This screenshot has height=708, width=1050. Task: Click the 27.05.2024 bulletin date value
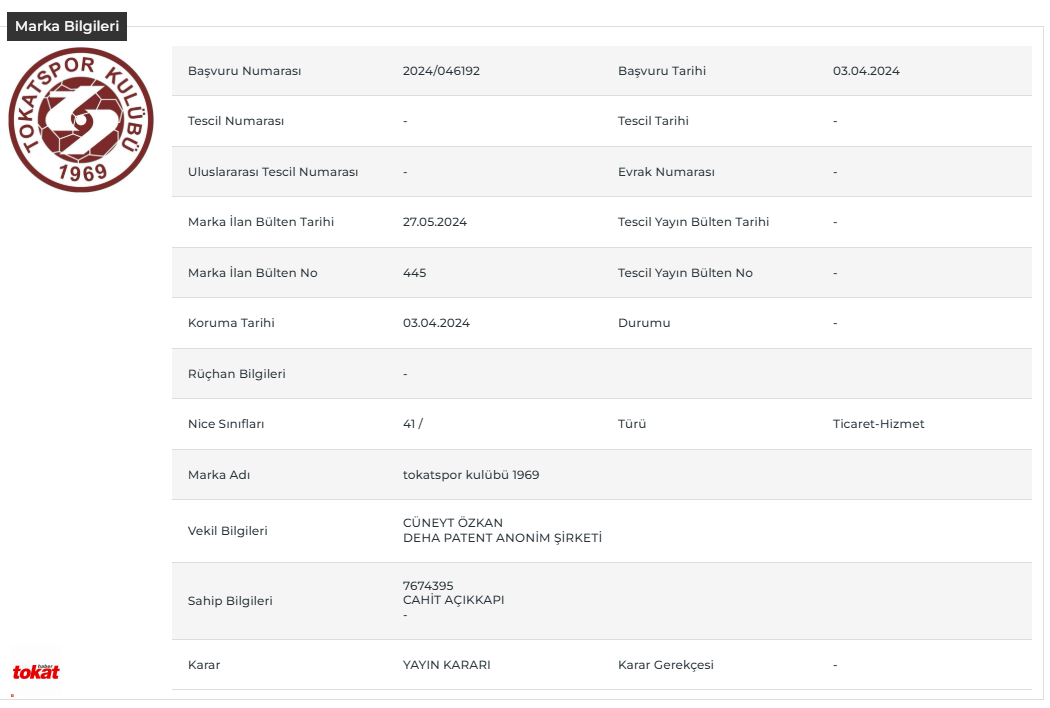tap(435, 222)
